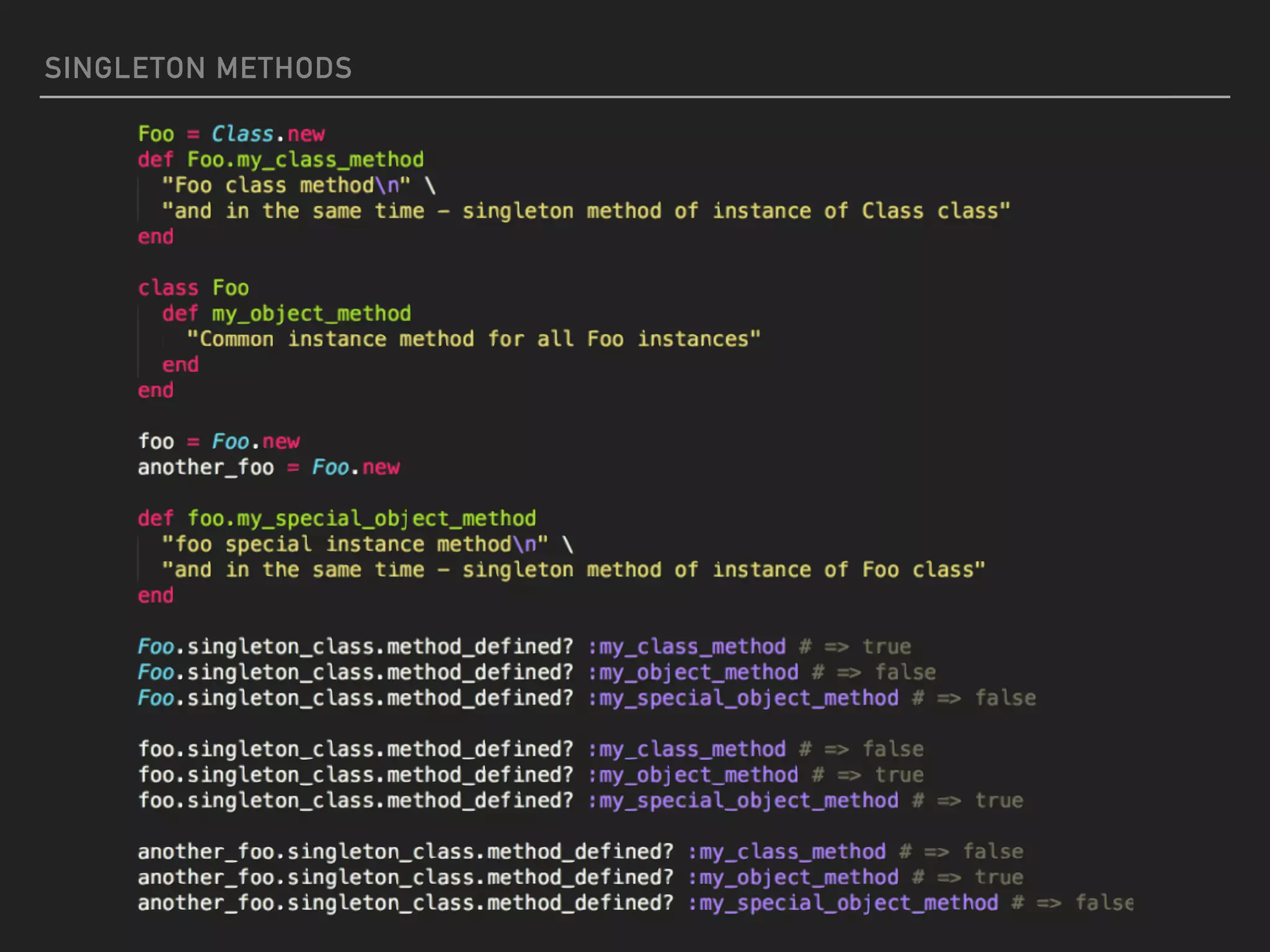
Task: Click the string '"Foo class method\n" \'
Action: tap(299, 185)
